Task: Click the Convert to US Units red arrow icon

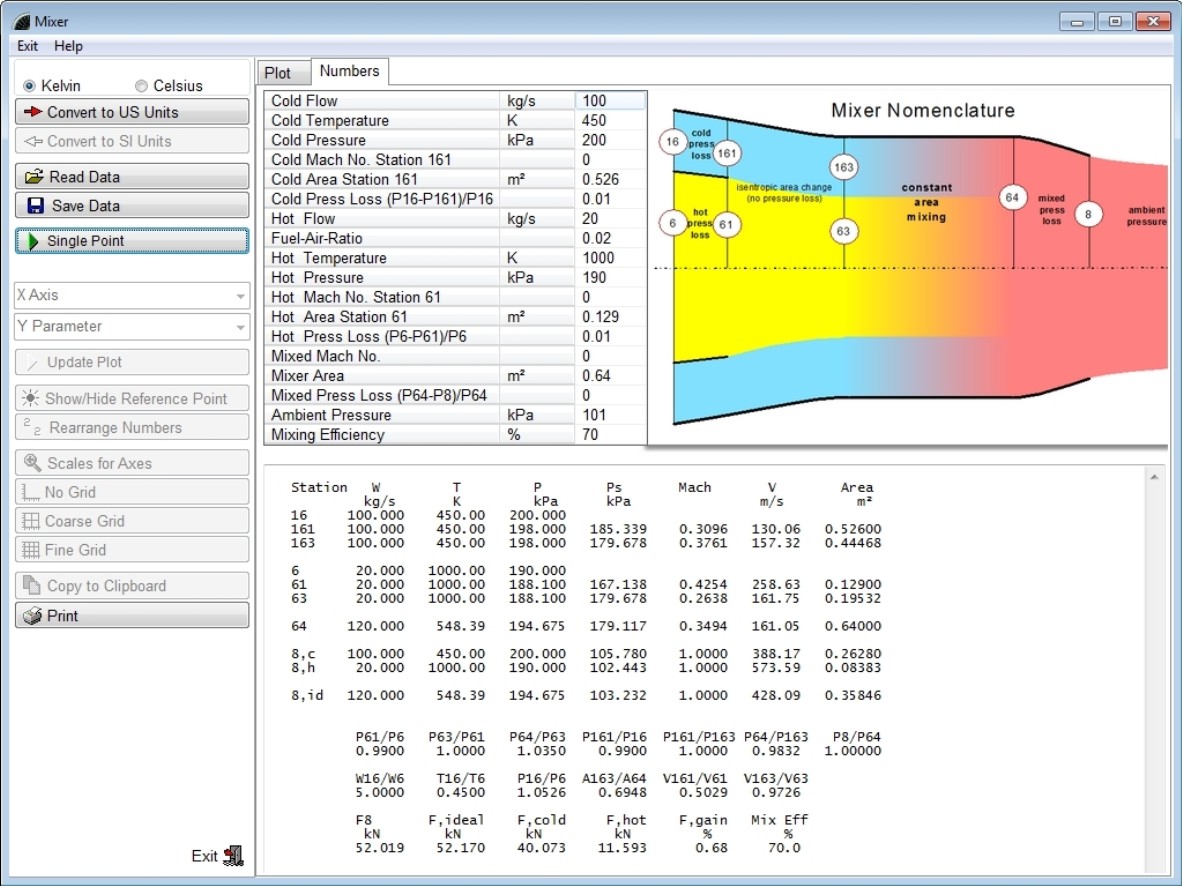Action: [x=34, y=112]
